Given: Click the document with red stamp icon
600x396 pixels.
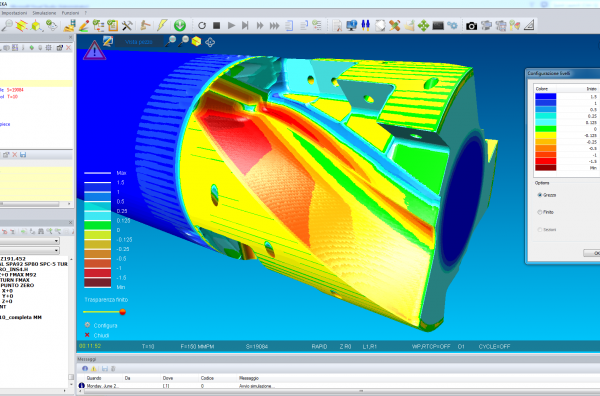Looking at the screenshot, I should [x=337, y=26].
